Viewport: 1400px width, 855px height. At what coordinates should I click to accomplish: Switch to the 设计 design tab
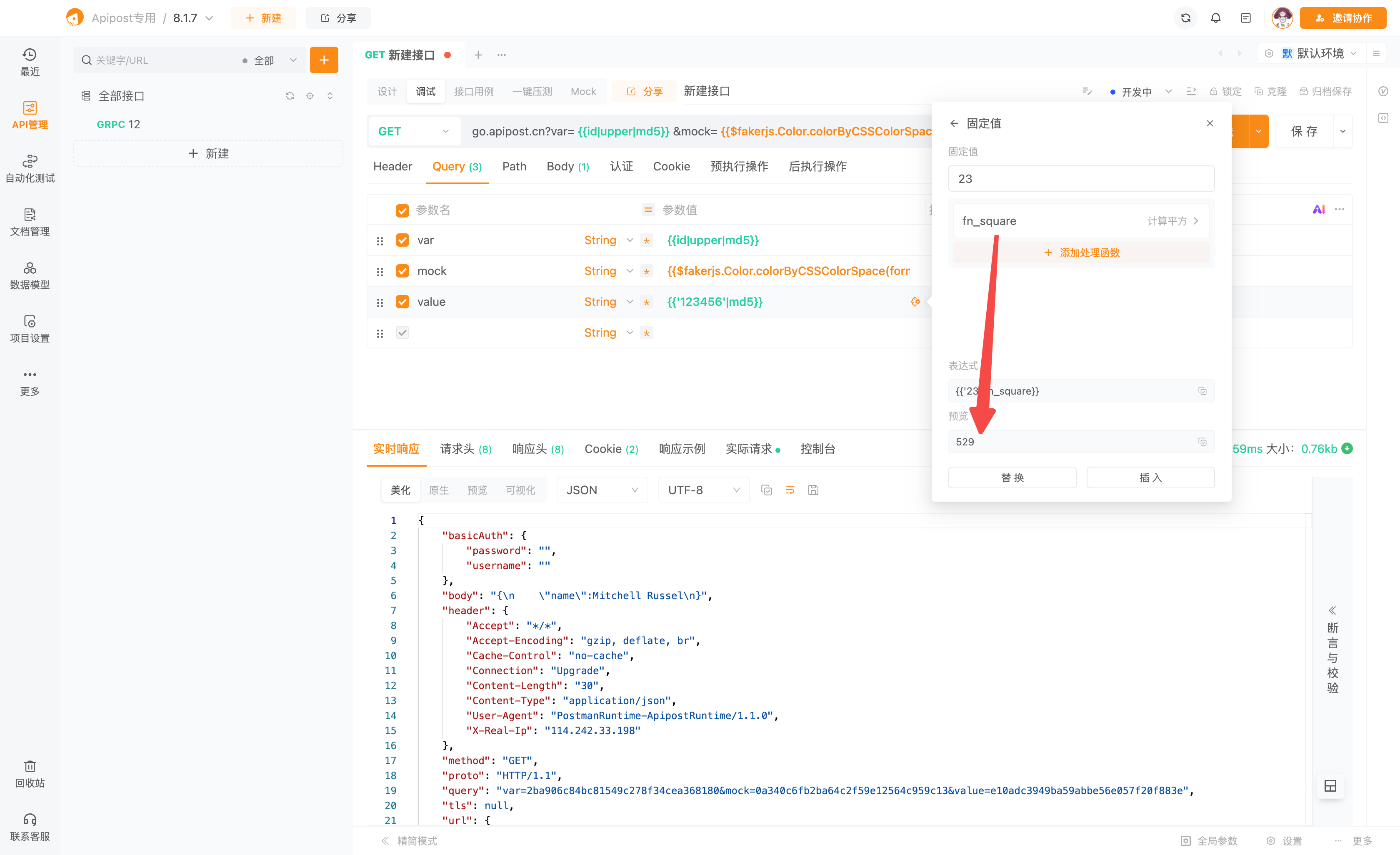click(x=387, y=92)
